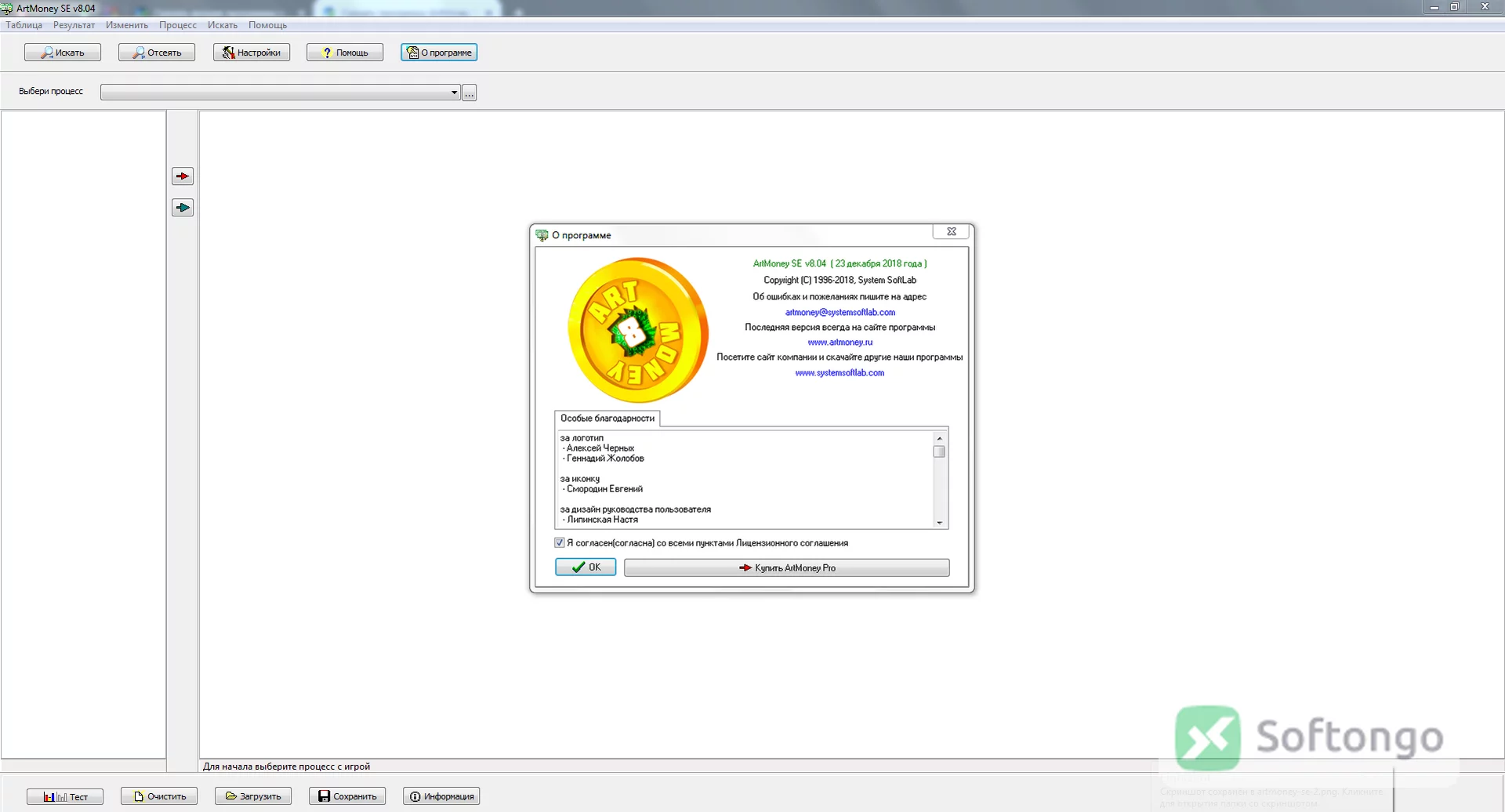Click the Искать search button
Image resolution: width=1505 pixels, height=812 pixels.
click(x=63, y=53)
